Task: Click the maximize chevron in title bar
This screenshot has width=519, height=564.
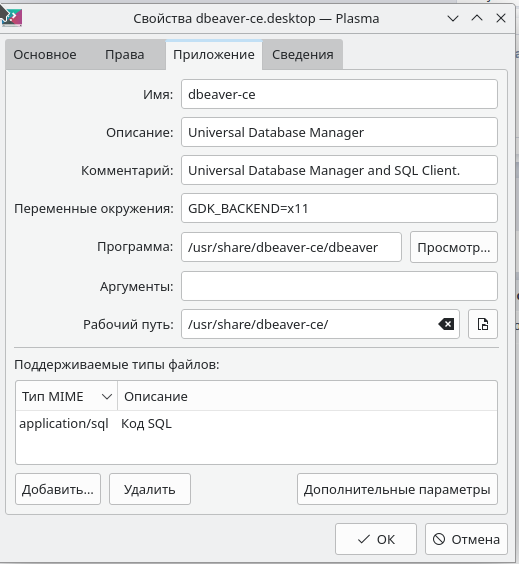Action: 477,18
